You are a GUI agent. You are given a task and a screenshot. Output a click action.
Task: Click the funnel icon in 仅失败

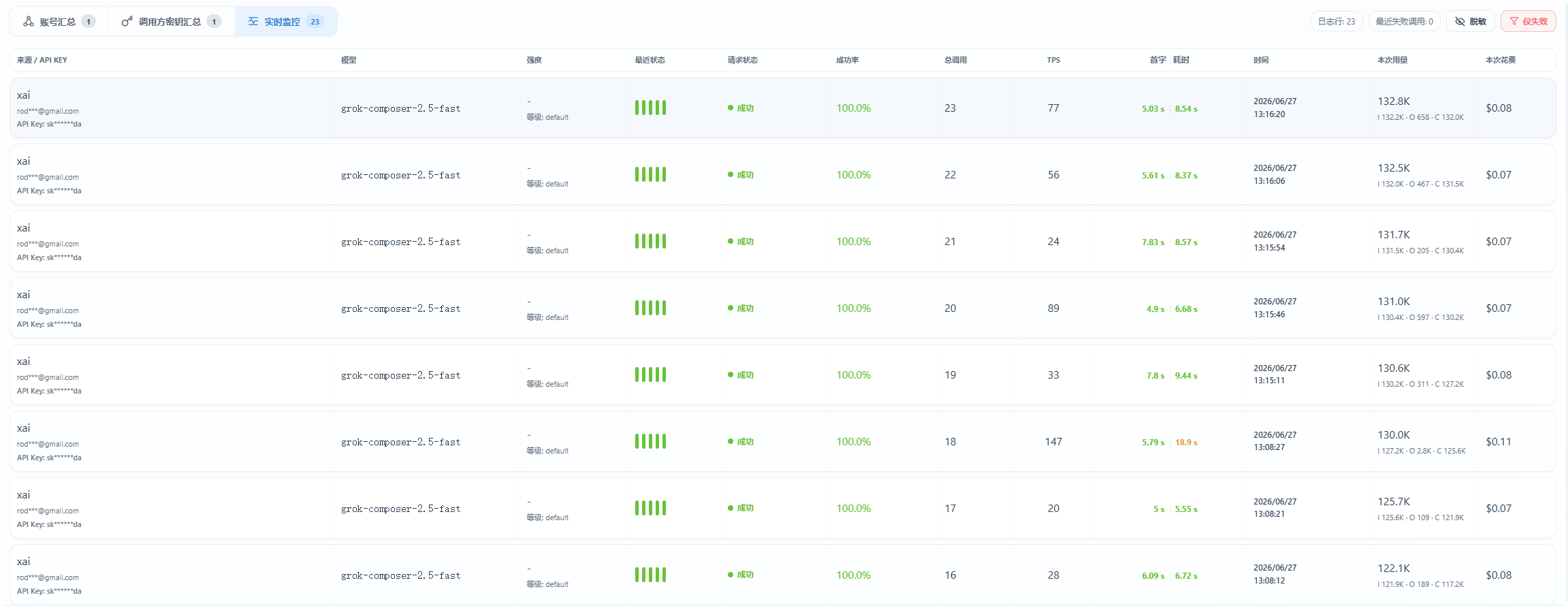click(1514, 22)
